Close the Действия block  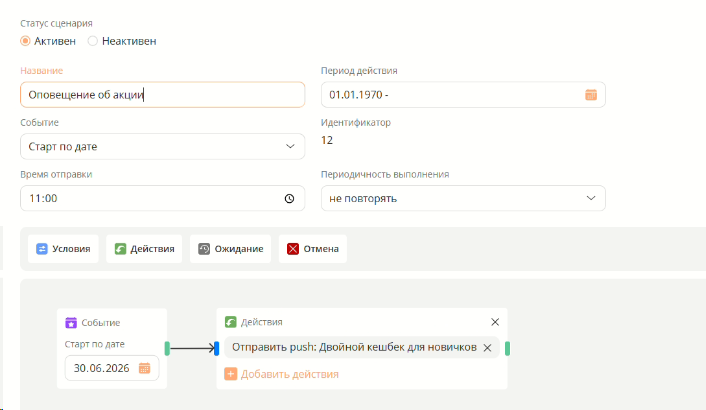pos(495,322)
